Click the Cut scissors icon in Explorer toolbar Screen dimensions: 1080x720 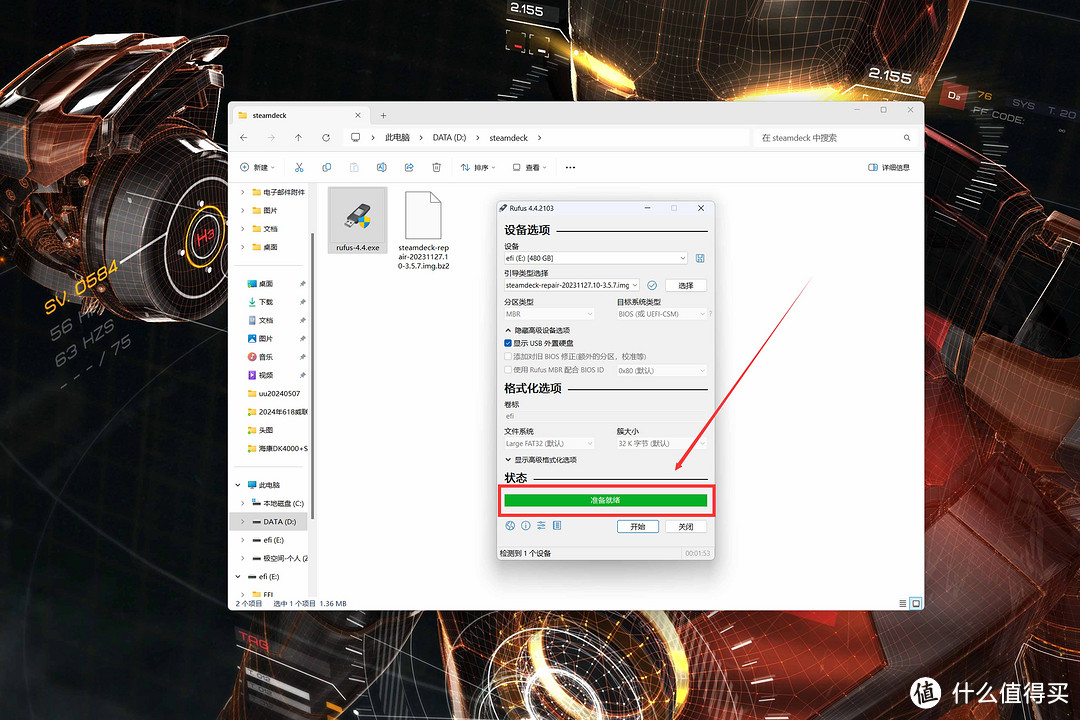298,167
